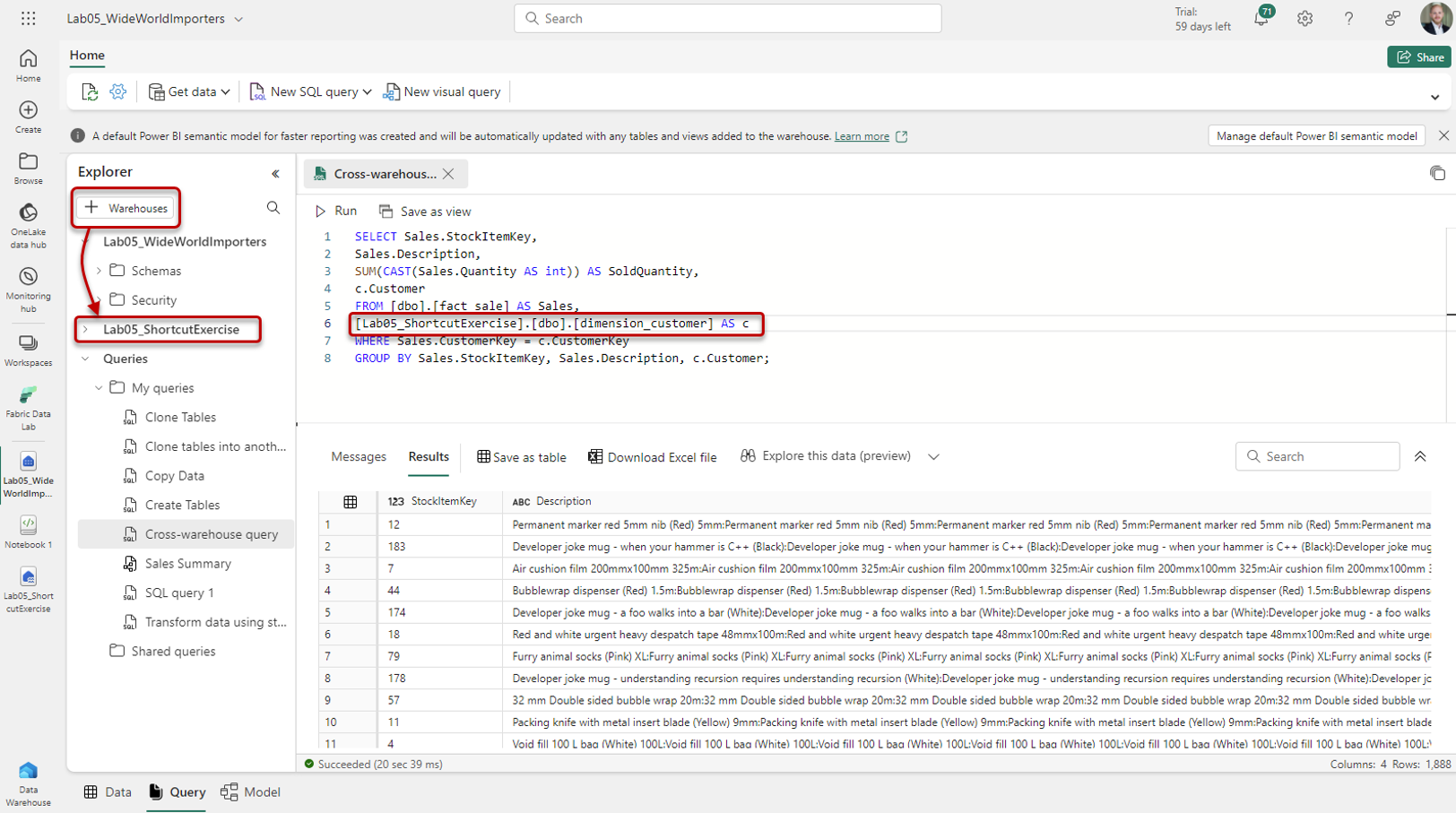Expand Schemas folder

(100, 271)
